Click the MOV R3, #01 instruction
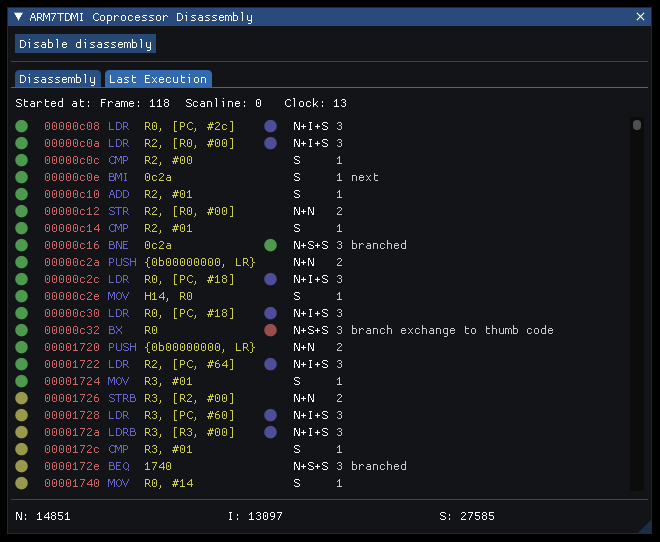 [x=150, y=381]
